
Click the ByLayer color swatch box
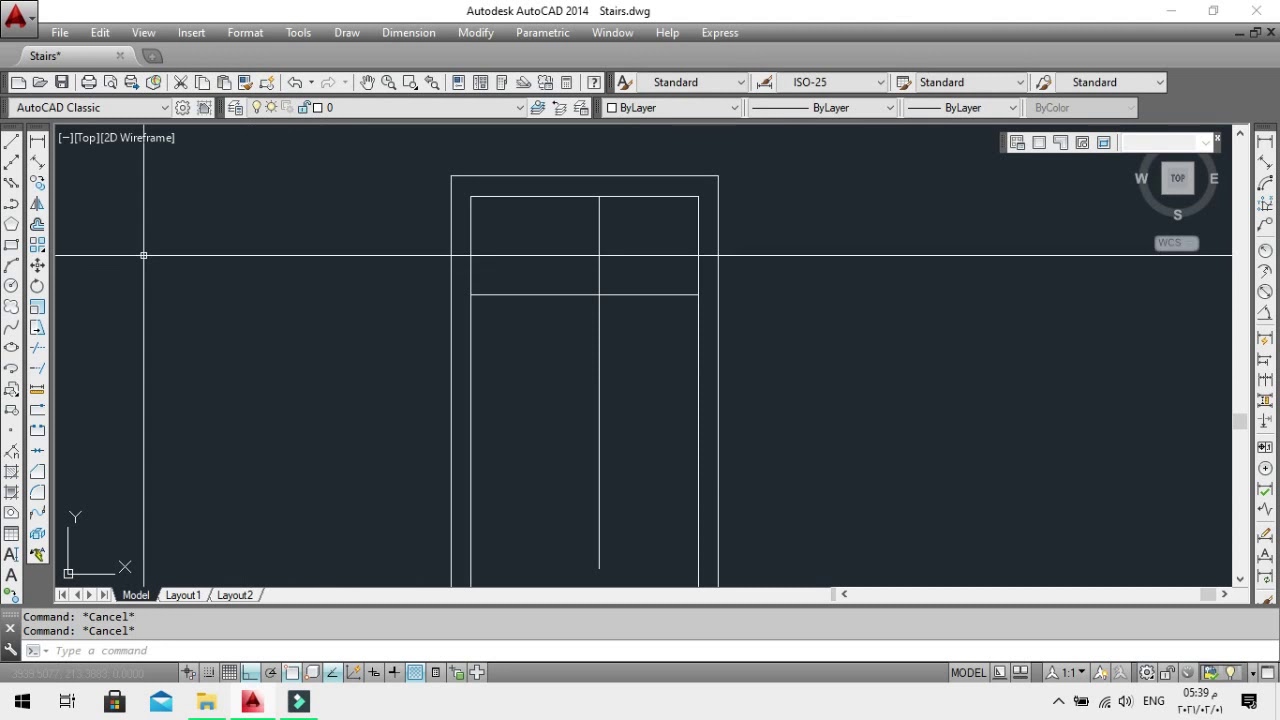[612, 107]
